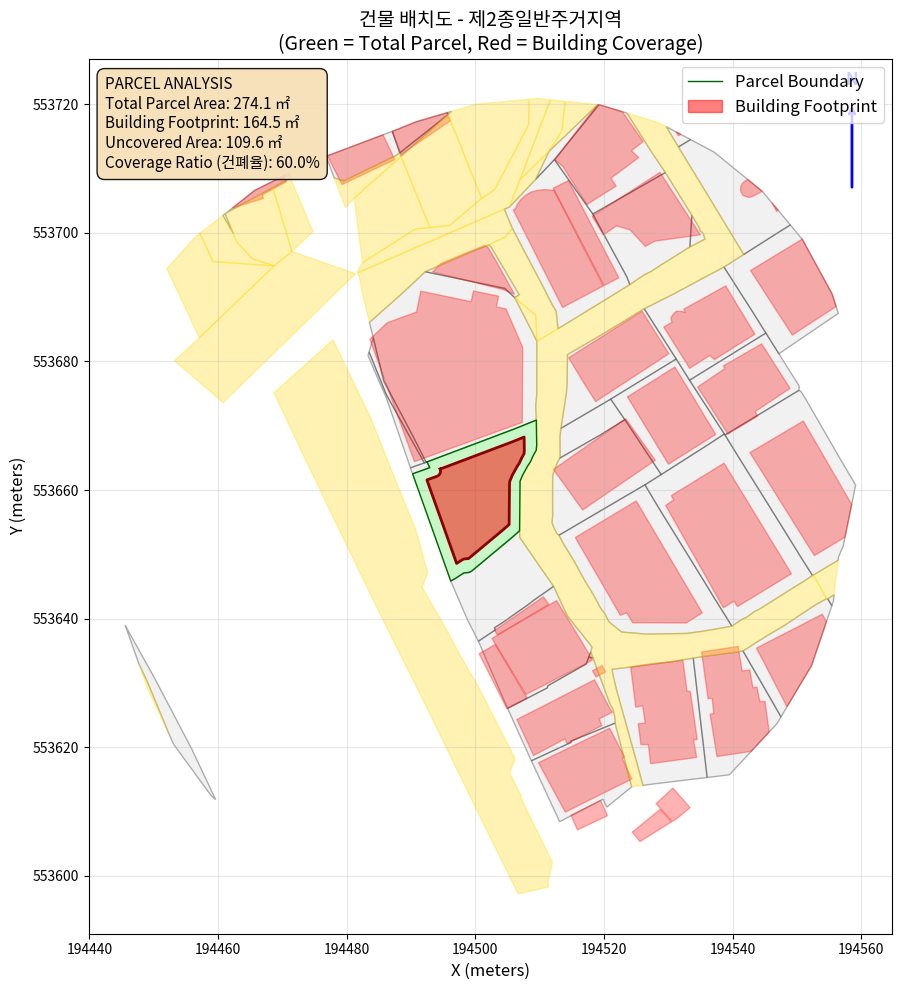The image size is (902, 990).
Task: Click the 'Coverage Ratio (건폐율): 60.0%' text
Action: [212, 162]
